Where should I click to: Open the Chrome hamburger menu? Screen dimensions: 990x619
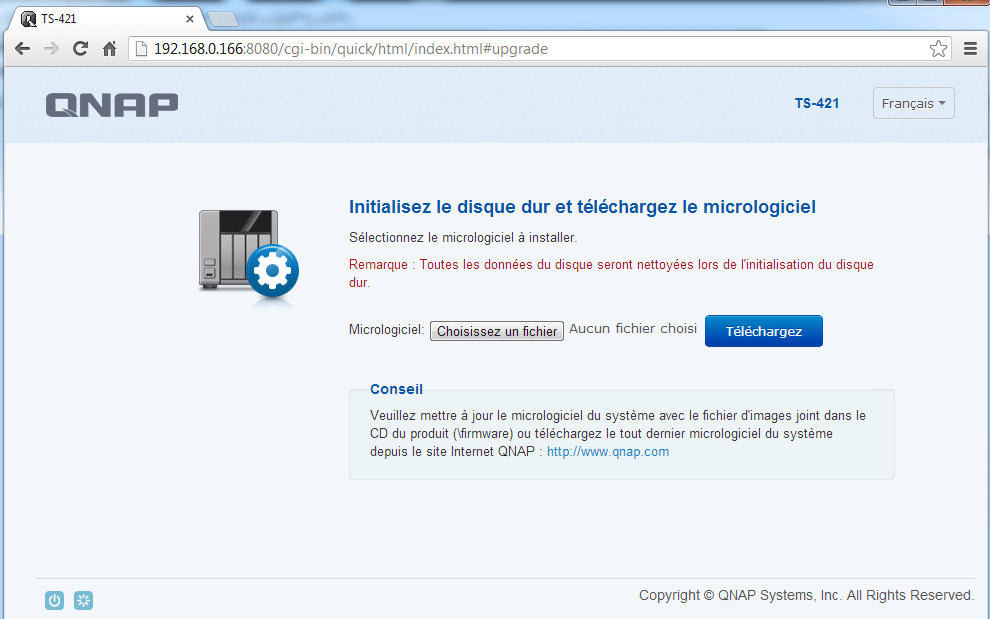tap(969, 48)
